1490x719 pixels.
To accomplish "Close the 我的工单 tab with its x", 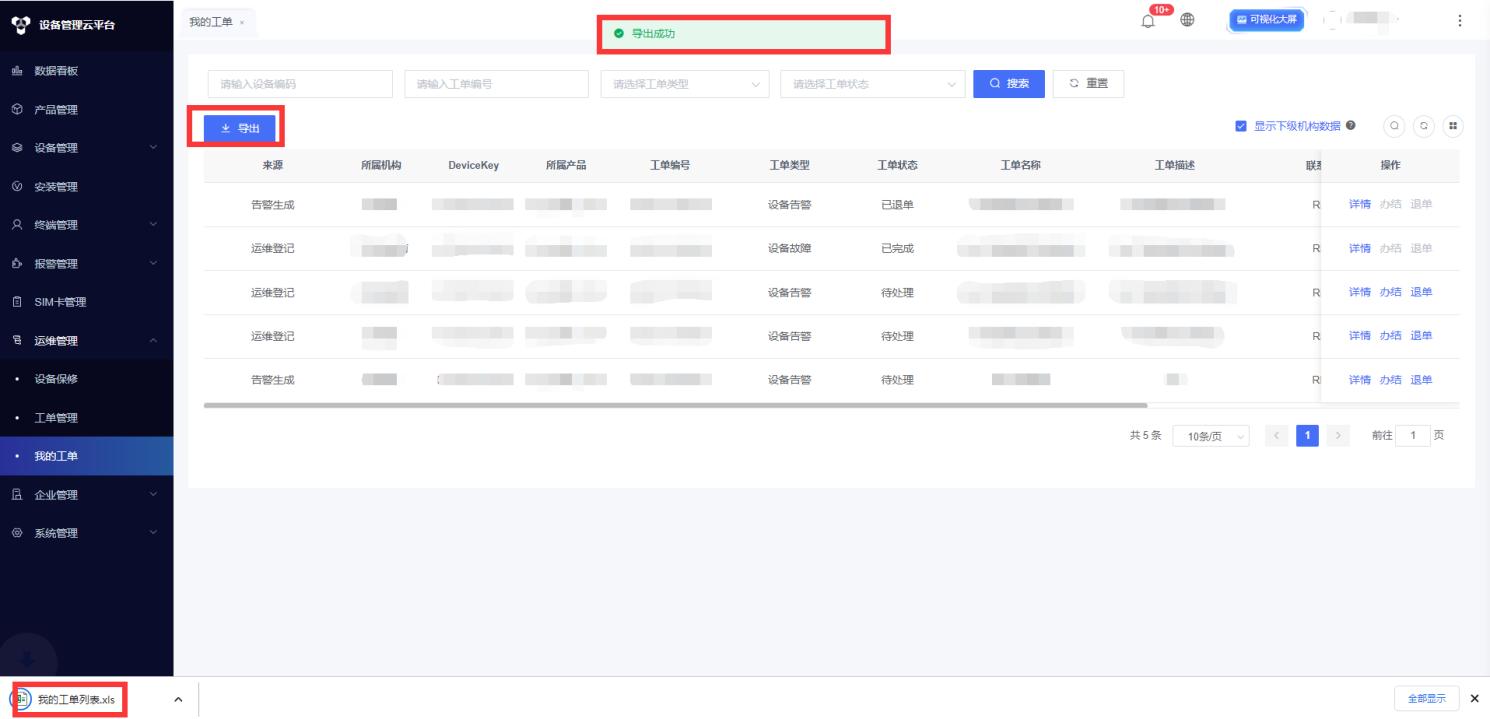I will [x=242, y=23].
